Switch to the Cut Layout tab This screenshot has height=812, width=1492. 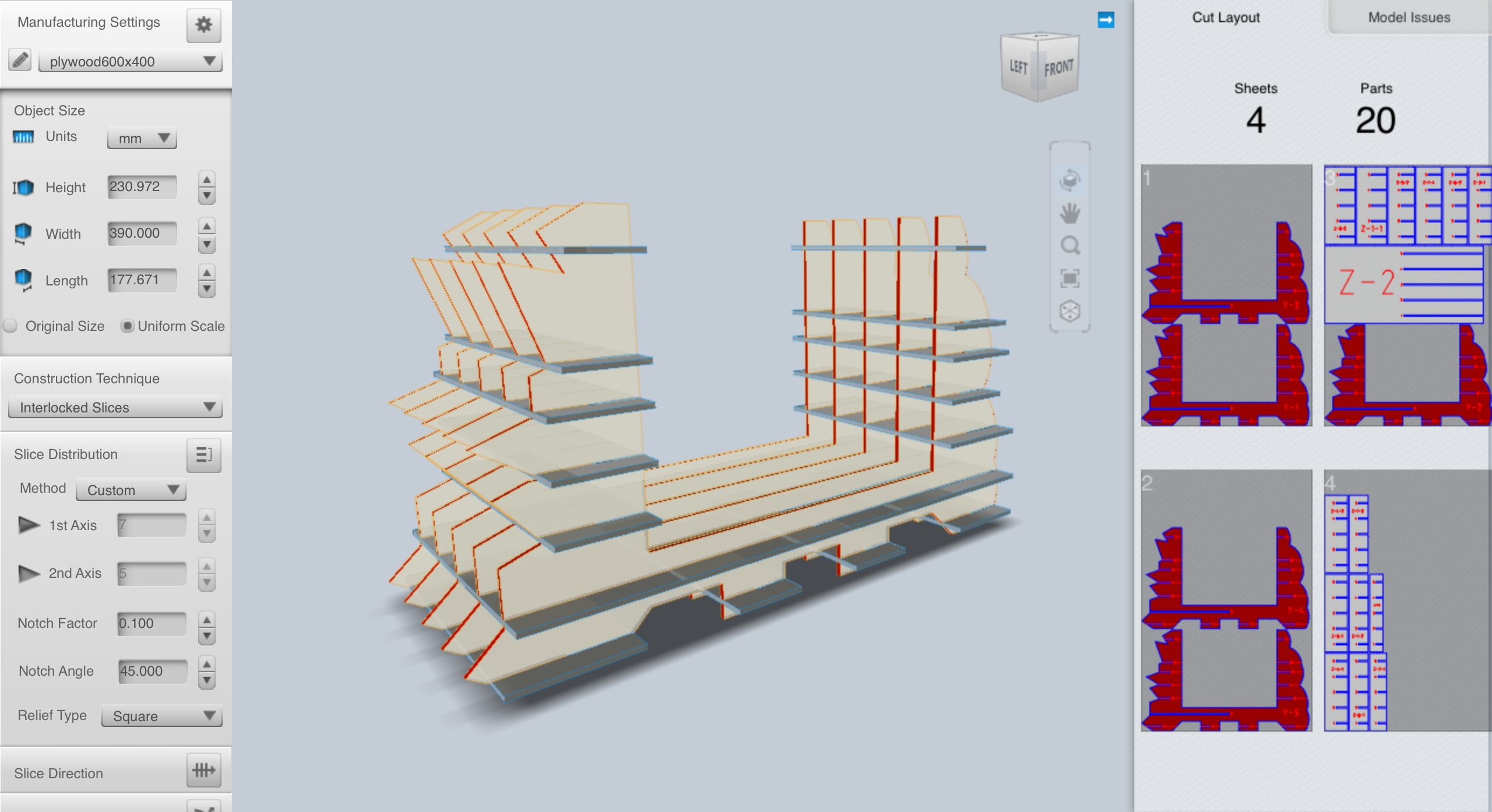tap(1226, 17)
